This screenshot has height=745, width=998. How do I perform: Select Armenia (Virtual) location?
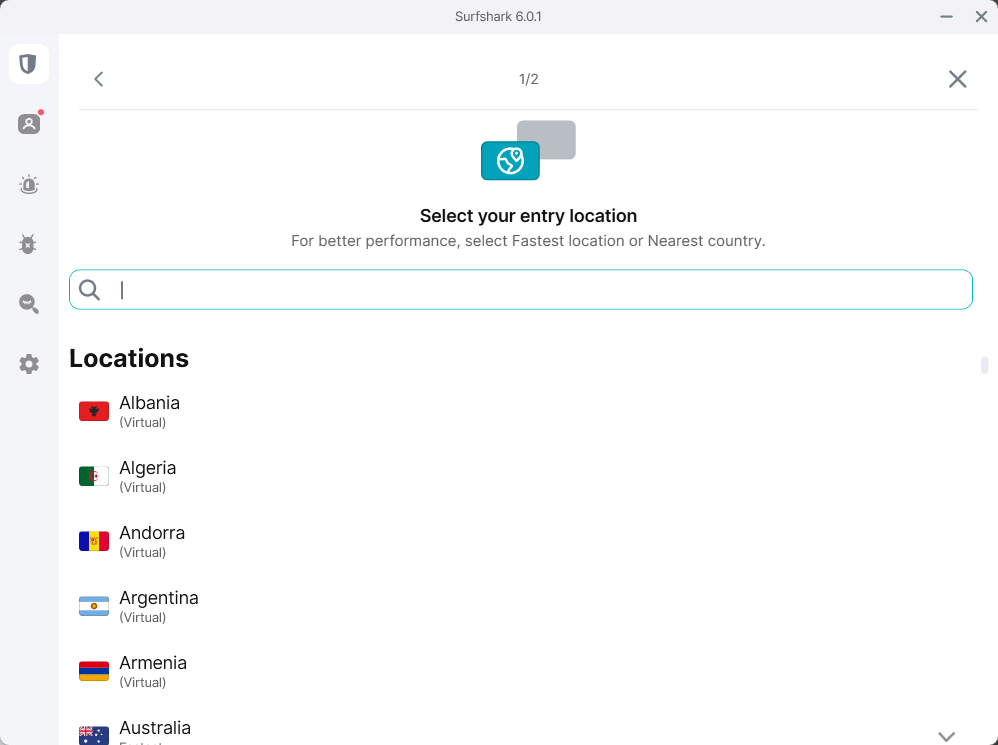pyautogui.click(x=521, y=671)
